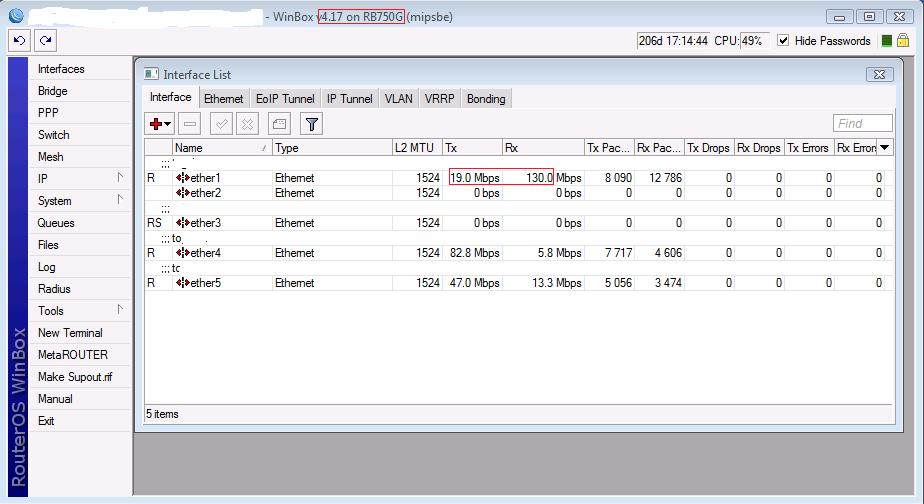Switch to the VLAN tab

[398, 99]
